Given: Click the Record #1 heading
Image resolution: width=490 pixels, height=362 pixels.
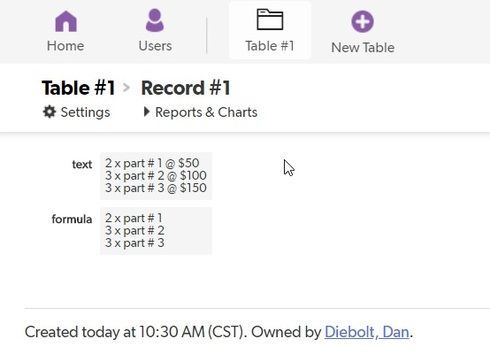Looking at the screenshot, I should [x=186, y=88].
